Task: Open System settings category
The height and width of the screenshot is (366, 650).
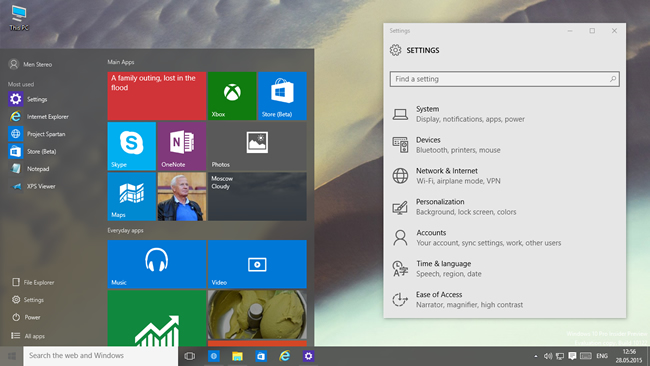Action: [x=504, y=114]
